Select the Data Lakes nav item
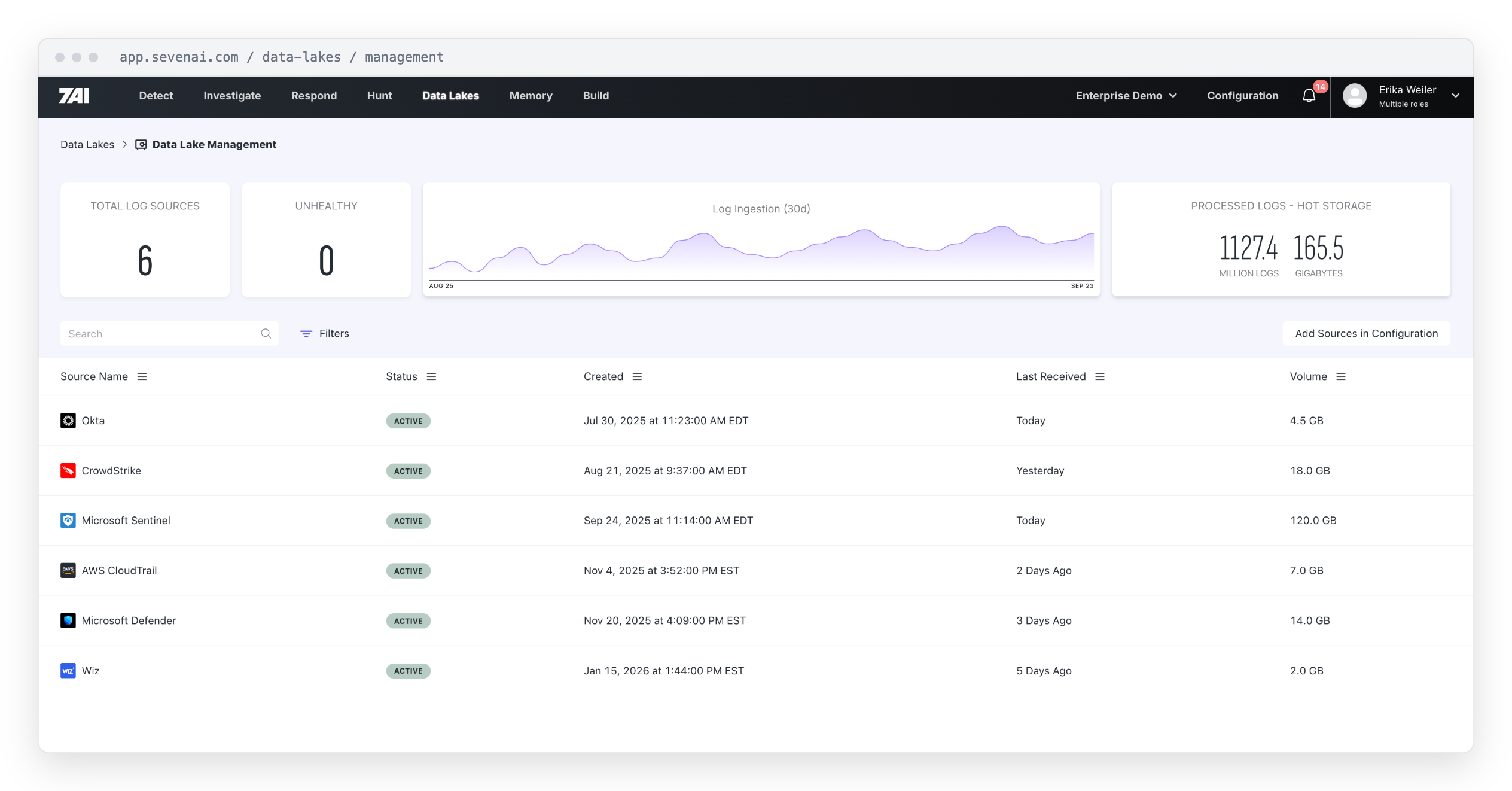Viewport: 1512px width, 791px height. click(x=450, y=96)
